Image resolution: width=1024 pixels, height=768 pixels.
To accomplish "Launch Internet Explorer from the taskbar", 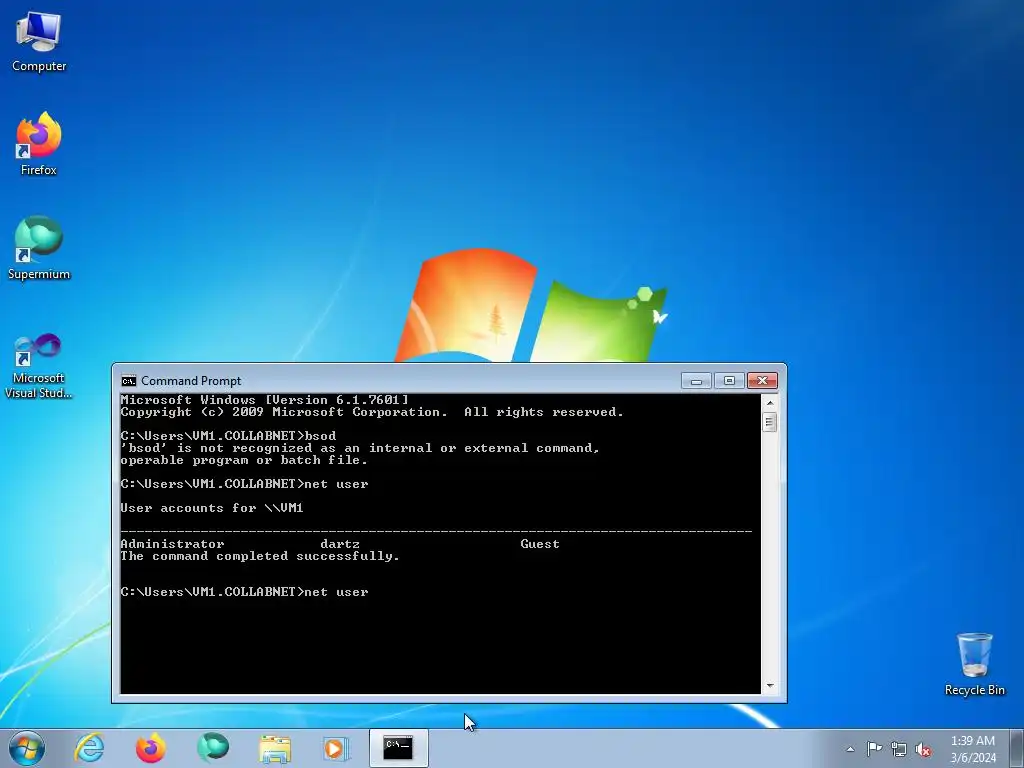I will [x=89, y=748].
